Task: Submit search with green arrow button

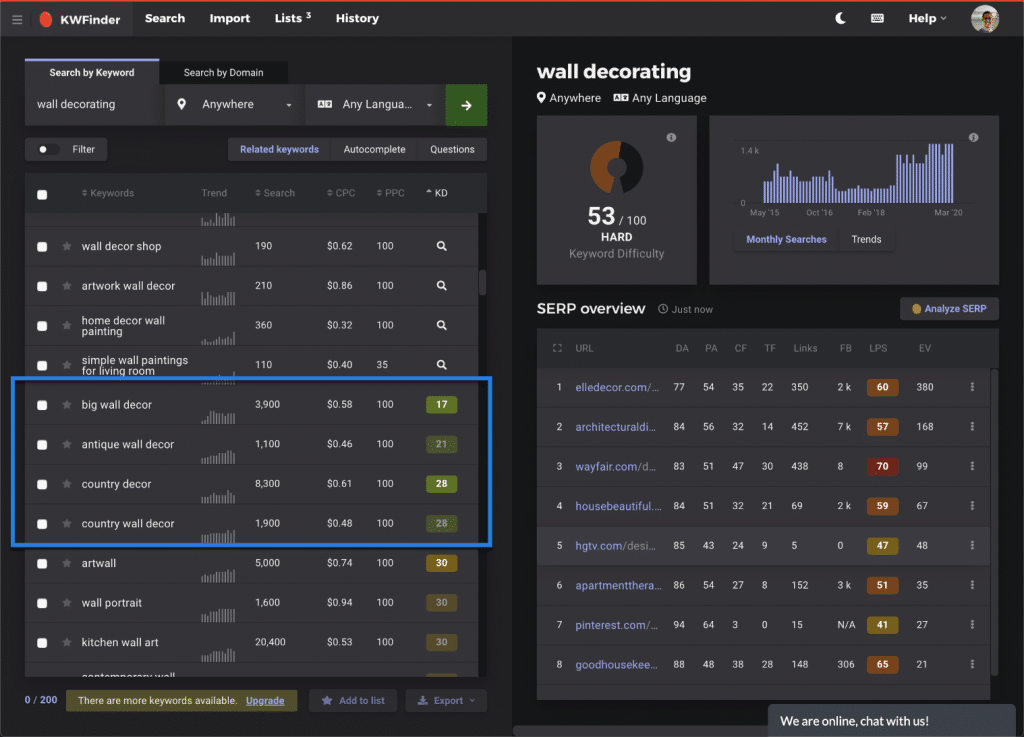Action: coord(466,104)
